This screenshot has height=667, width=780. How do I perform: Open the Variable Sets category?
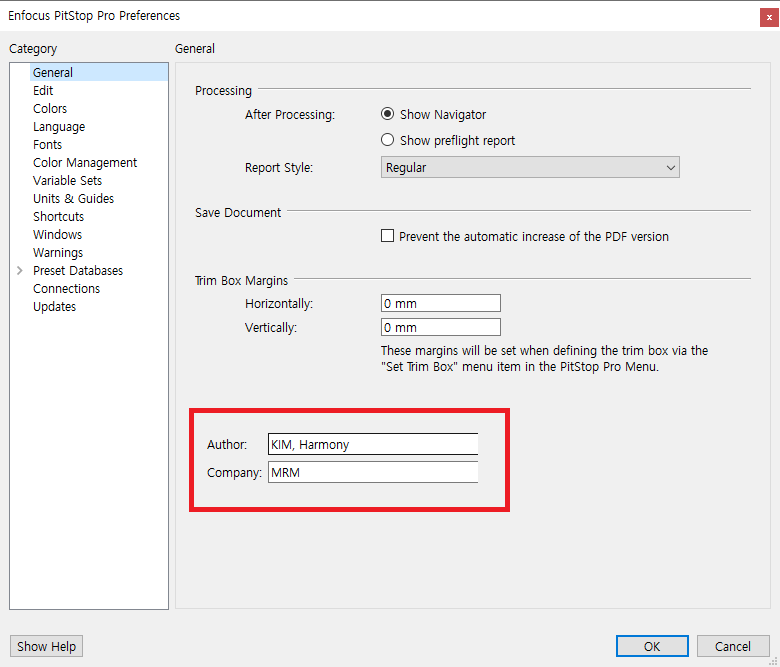67,181
